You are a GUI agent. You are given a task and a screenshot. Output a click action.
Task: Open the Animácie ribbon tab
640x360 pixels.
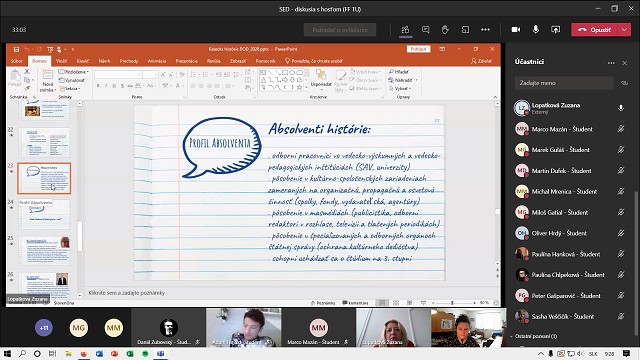(157, 61)
